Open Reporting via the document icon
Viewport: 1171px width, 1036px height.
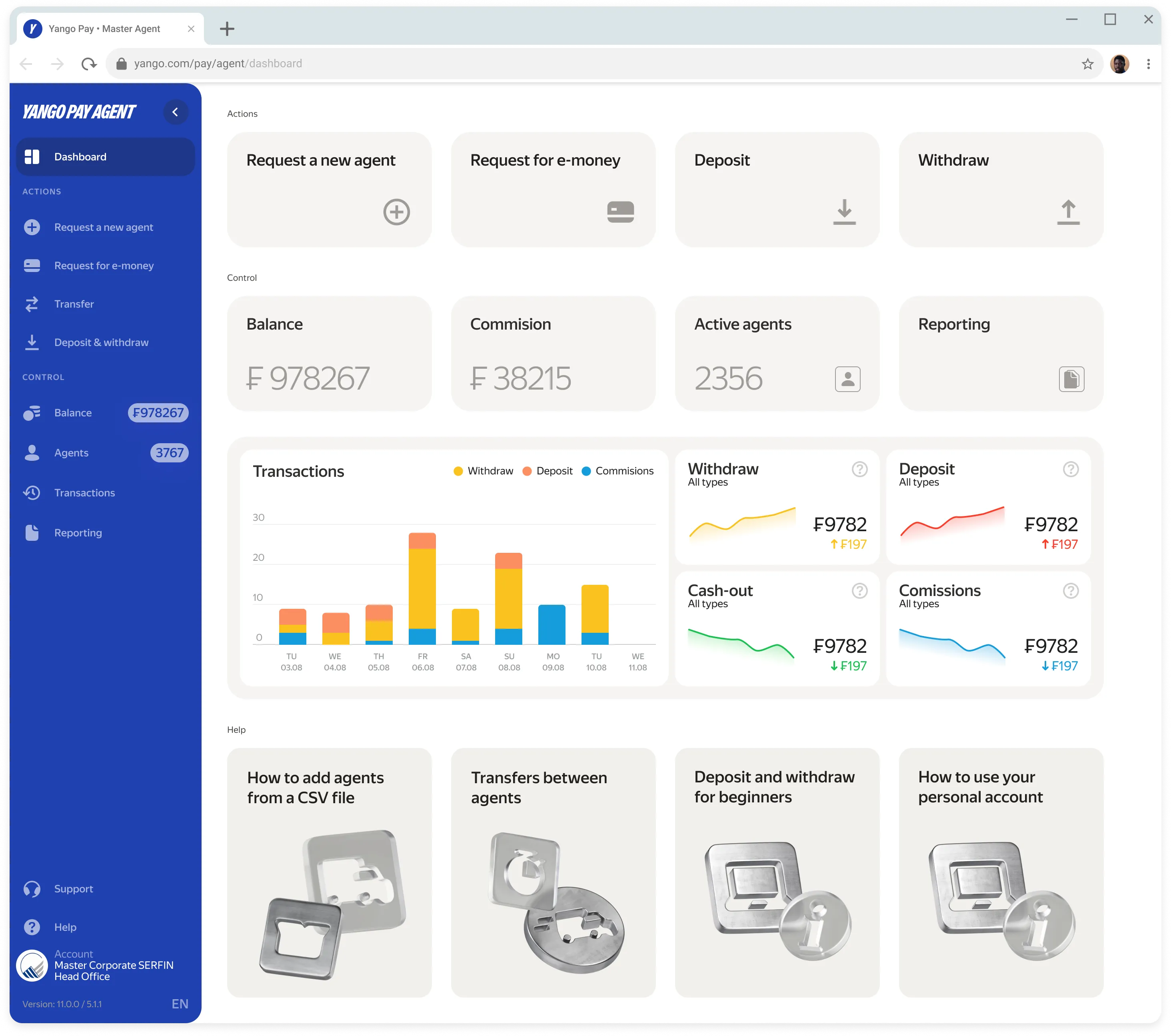click(1071, 379)
